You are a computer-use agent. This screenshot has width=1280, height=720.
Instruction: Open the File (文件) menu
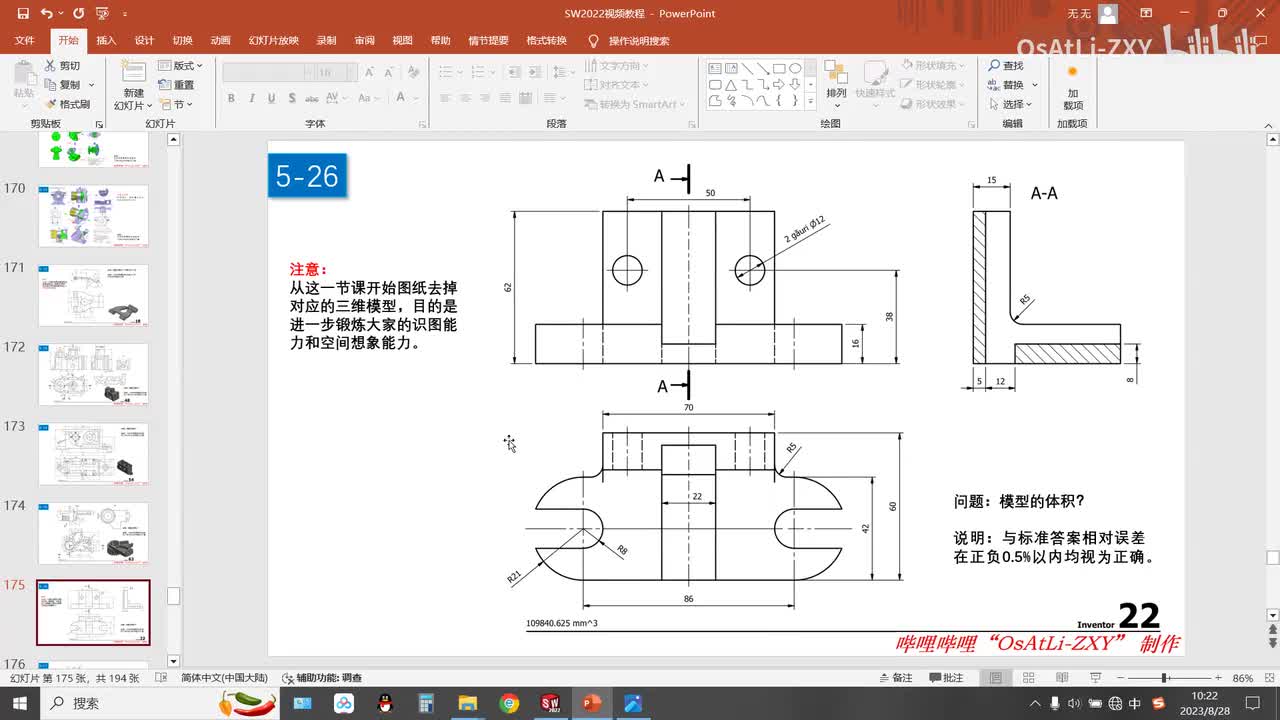24,41
